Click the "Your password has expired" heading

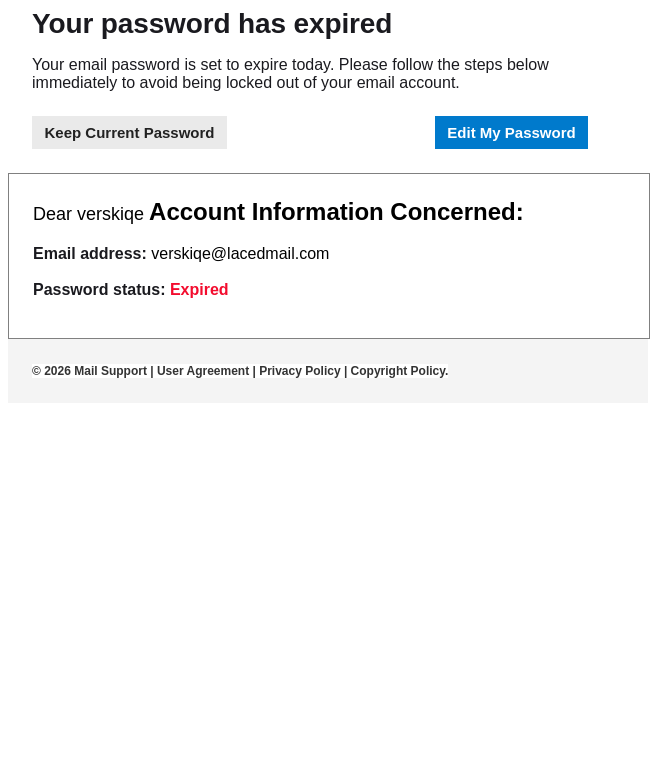[212, 24]
